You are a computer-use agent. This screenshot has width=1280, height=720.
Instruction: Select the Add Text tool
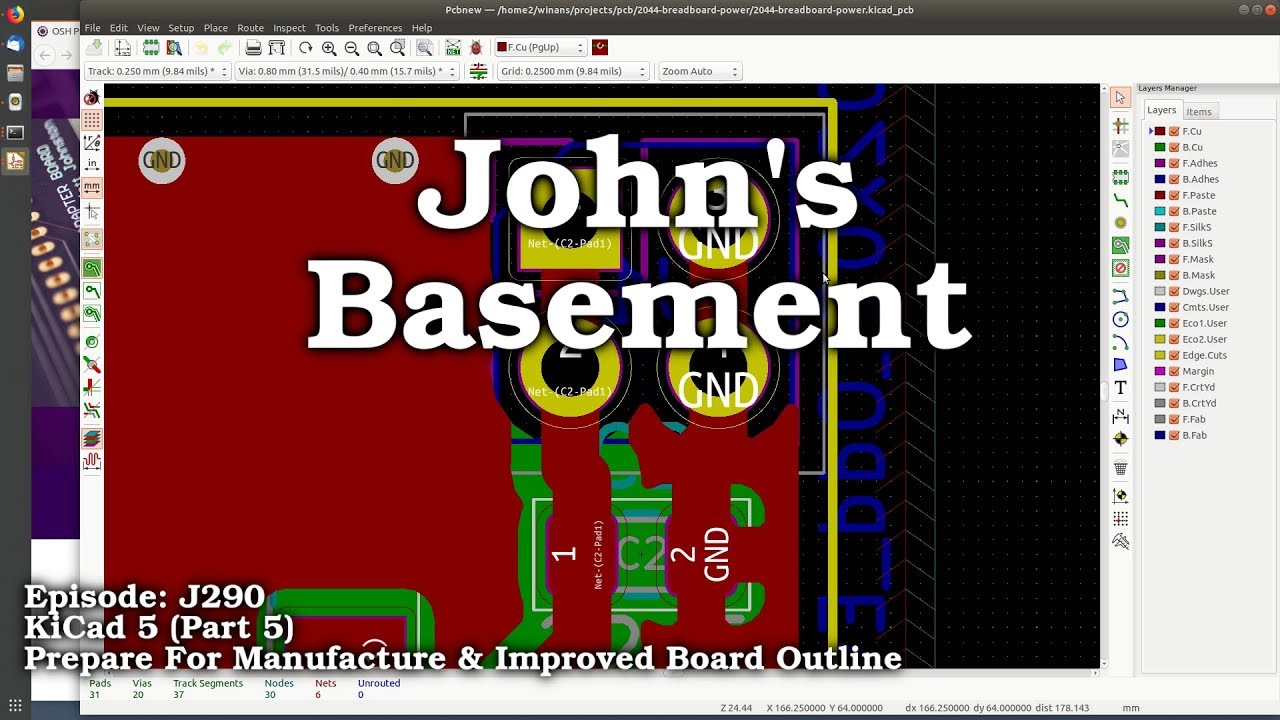pos(1120,388)
